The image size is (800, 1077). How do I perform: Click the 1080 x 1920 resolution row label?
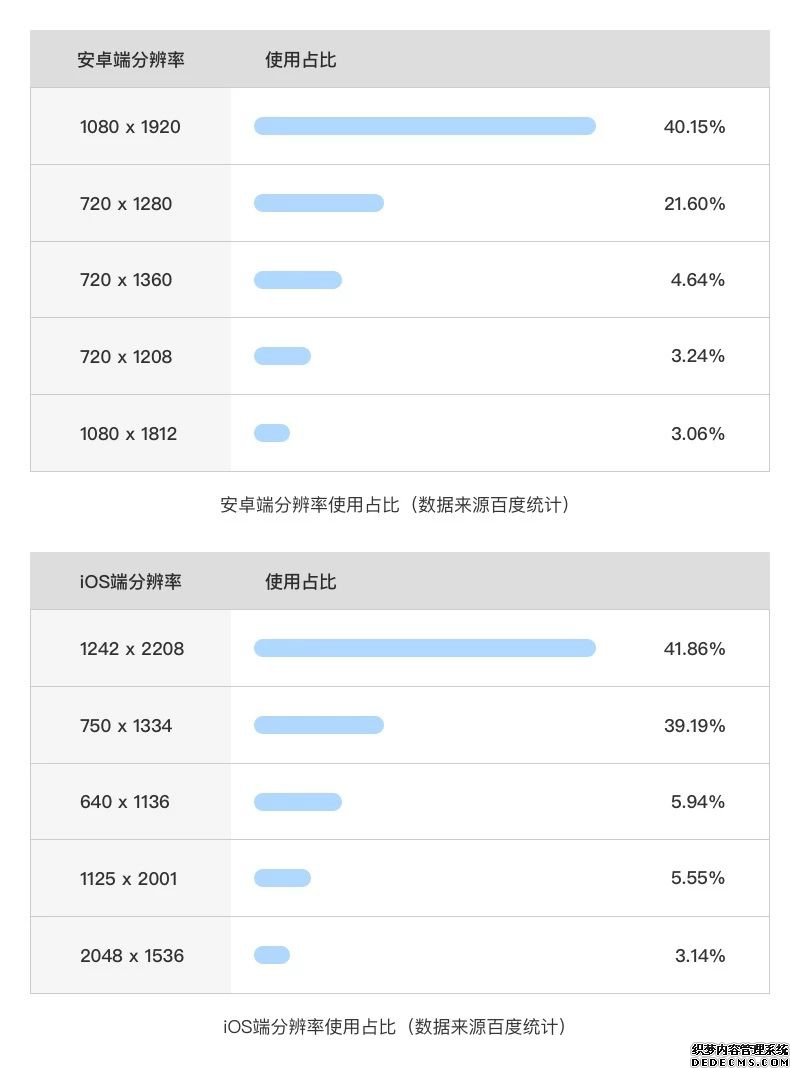130,127
